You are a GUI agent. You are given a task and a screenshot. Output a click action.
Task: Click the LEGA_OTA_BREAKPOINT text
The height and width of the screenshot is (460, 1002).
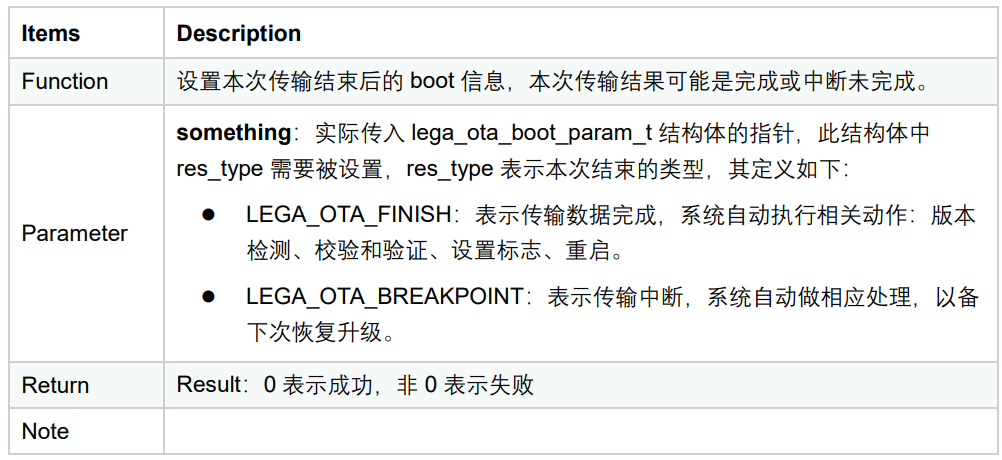click(x=385, y=296)
